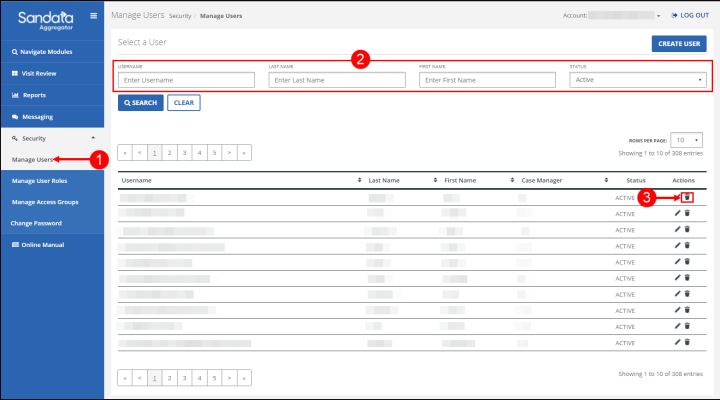The height and width of the screenshot is (400, 720).
Task: Click the Enter Username input field
Action: (186, 80)
